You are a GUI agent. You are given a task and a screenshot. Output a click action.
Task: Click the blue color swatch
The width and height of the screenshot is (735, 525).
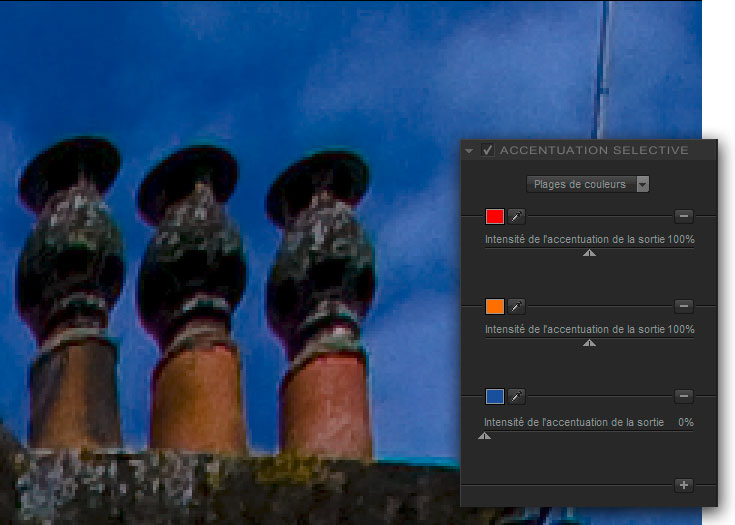point(495,396)
